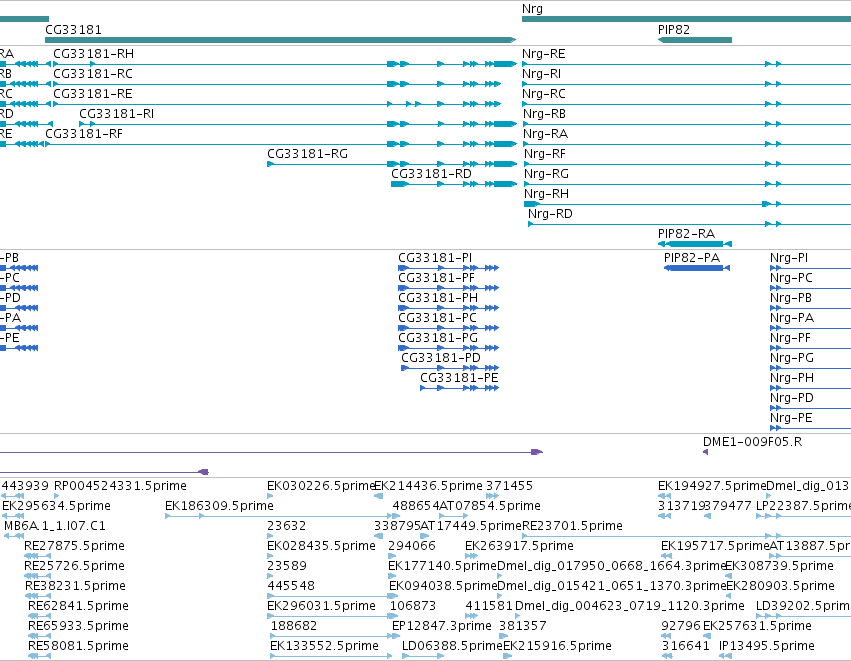Screen dimensions: 851x661
Task: Select protein Nrg-PE label
Action: click(791, 418)
